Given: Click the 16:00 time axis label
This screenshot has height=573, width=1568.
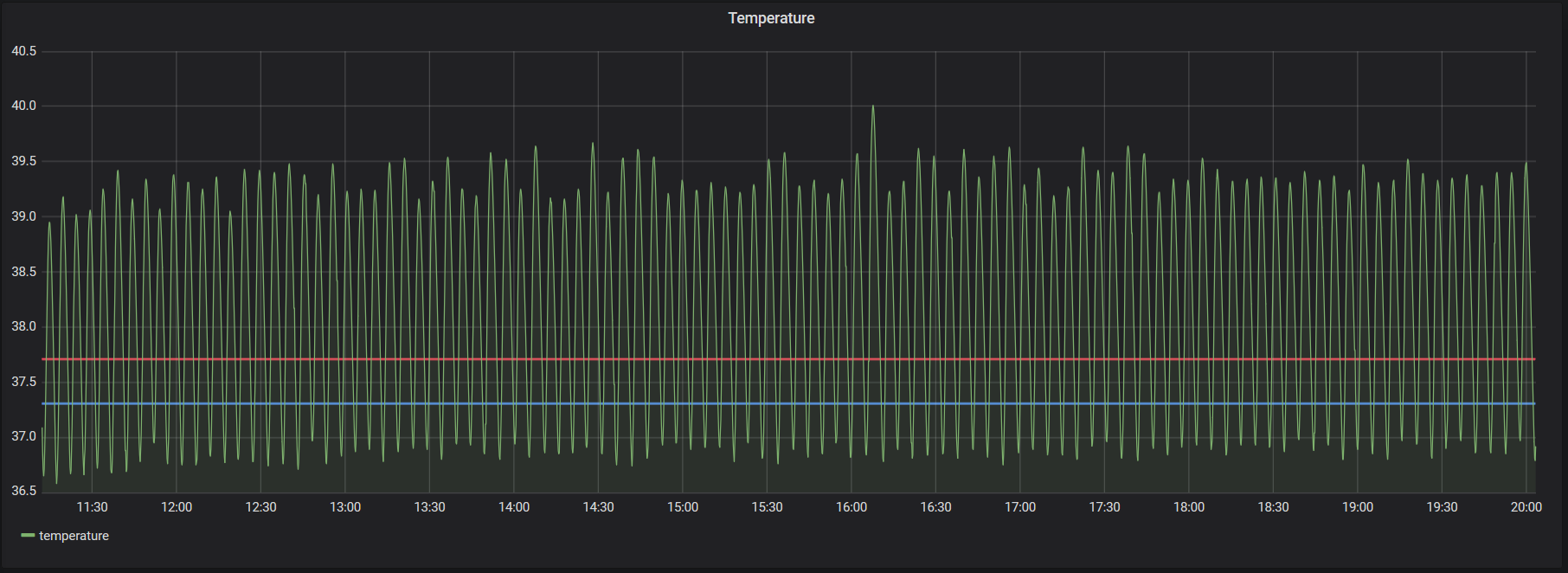Looking at the screenshot, I should 851,507.
